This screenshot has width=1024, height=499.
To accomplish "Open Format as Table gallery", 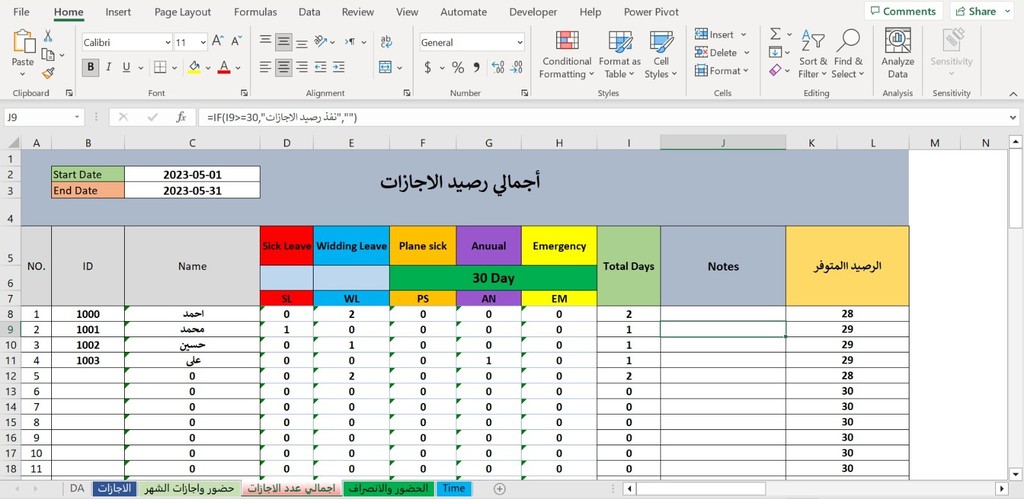I will tap(620, 54).
